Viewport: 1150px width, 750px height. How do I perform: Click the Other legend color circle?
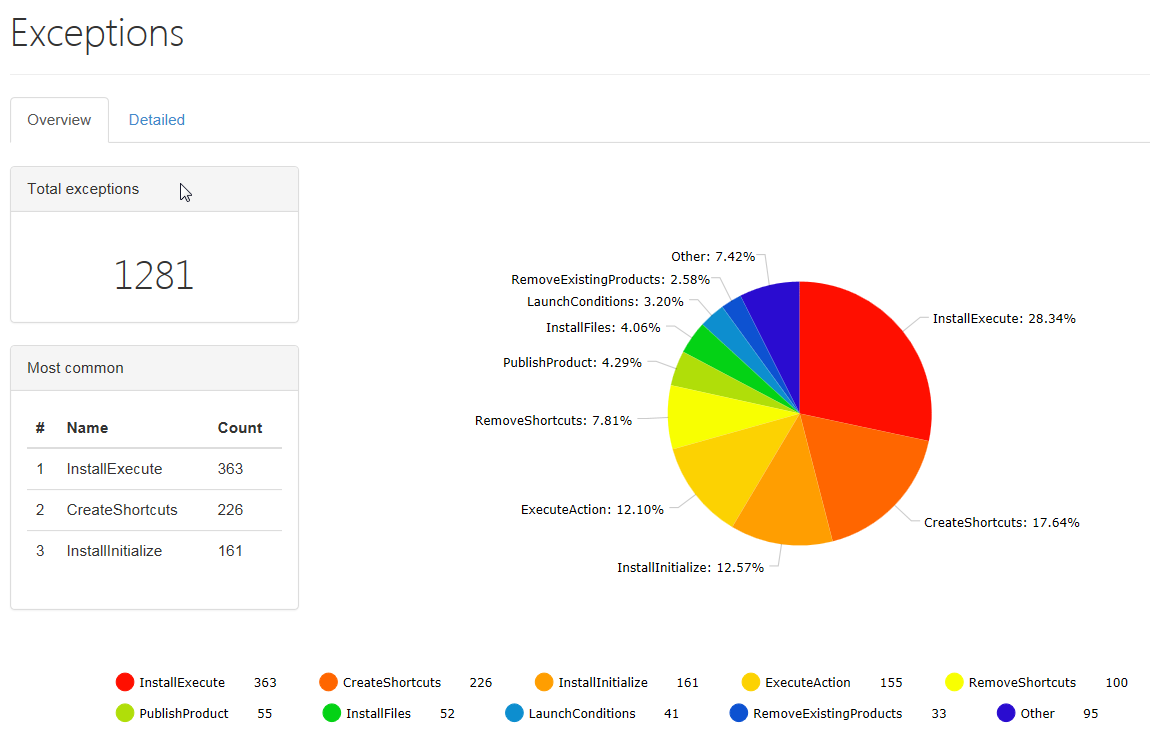tap(1006, 714)
